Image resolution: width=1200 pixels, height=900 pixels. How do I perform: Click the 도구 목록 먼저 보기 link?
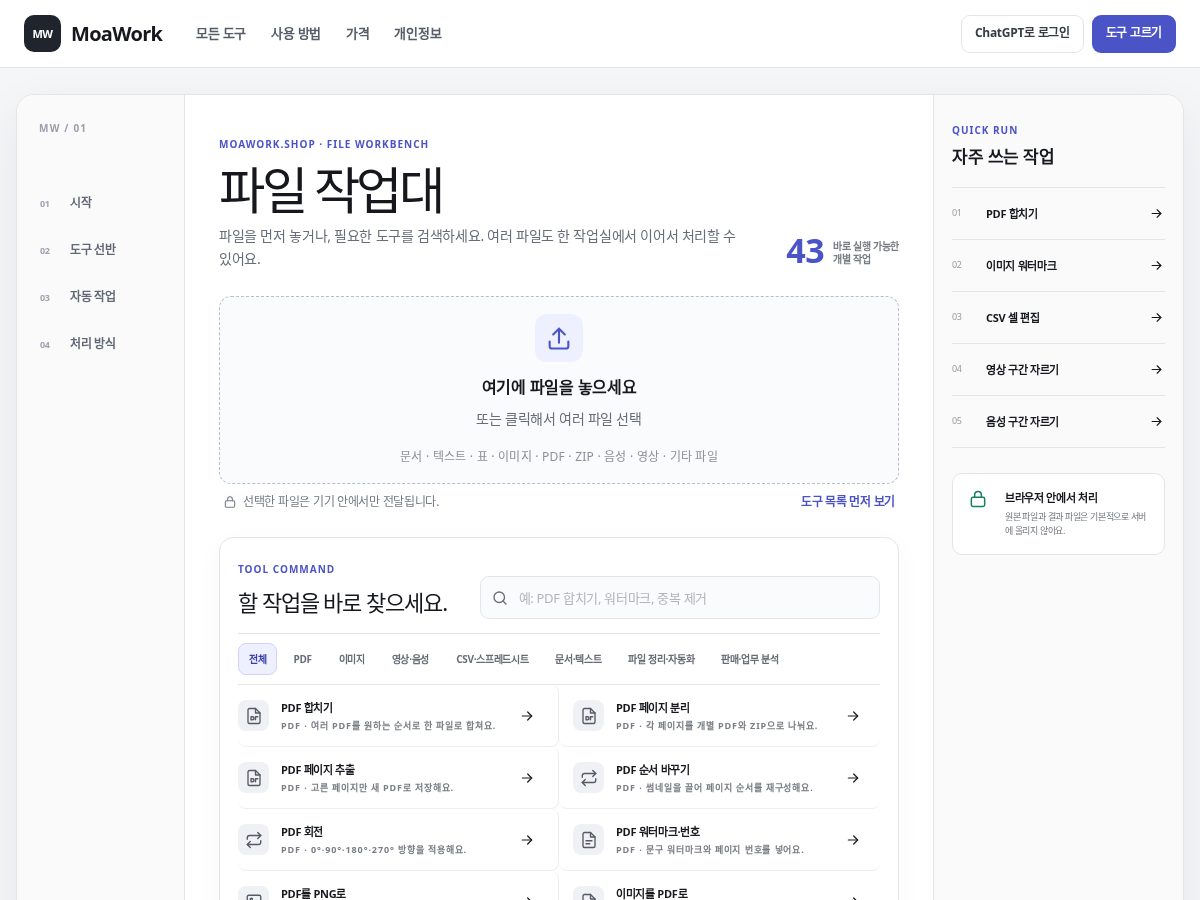coord(848,501)
